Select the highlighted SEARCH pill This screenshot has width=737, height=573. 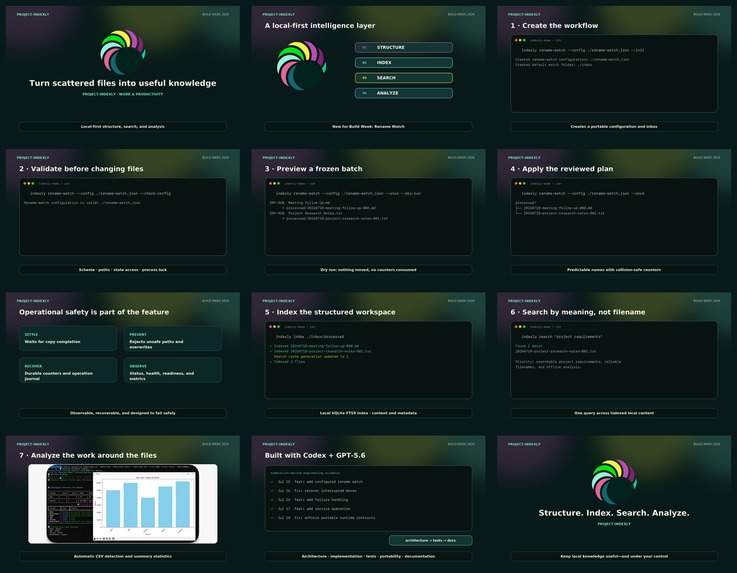(x=404, y=78)
